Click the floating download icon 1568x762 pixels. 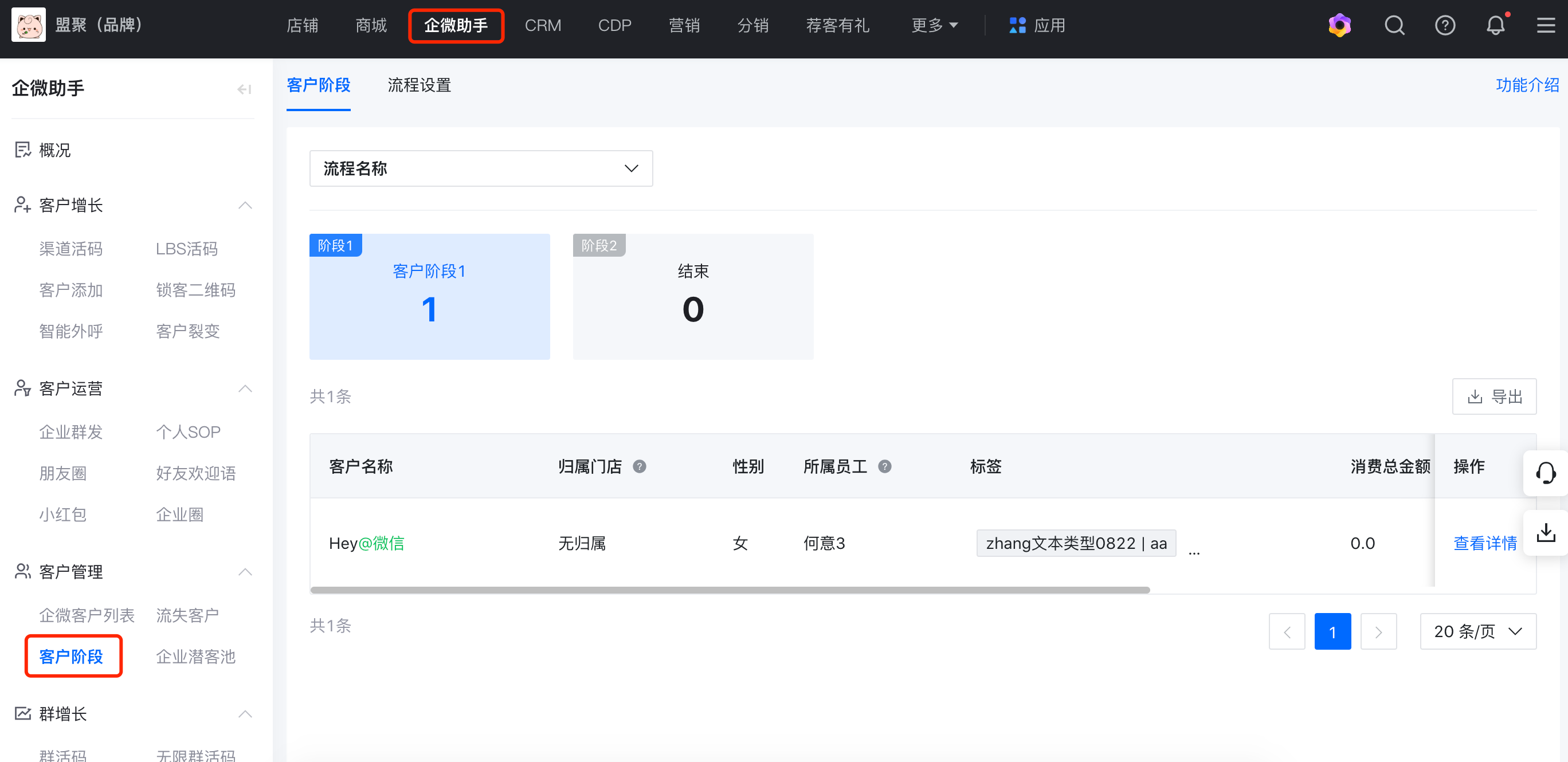click(x=1545, y=533)
